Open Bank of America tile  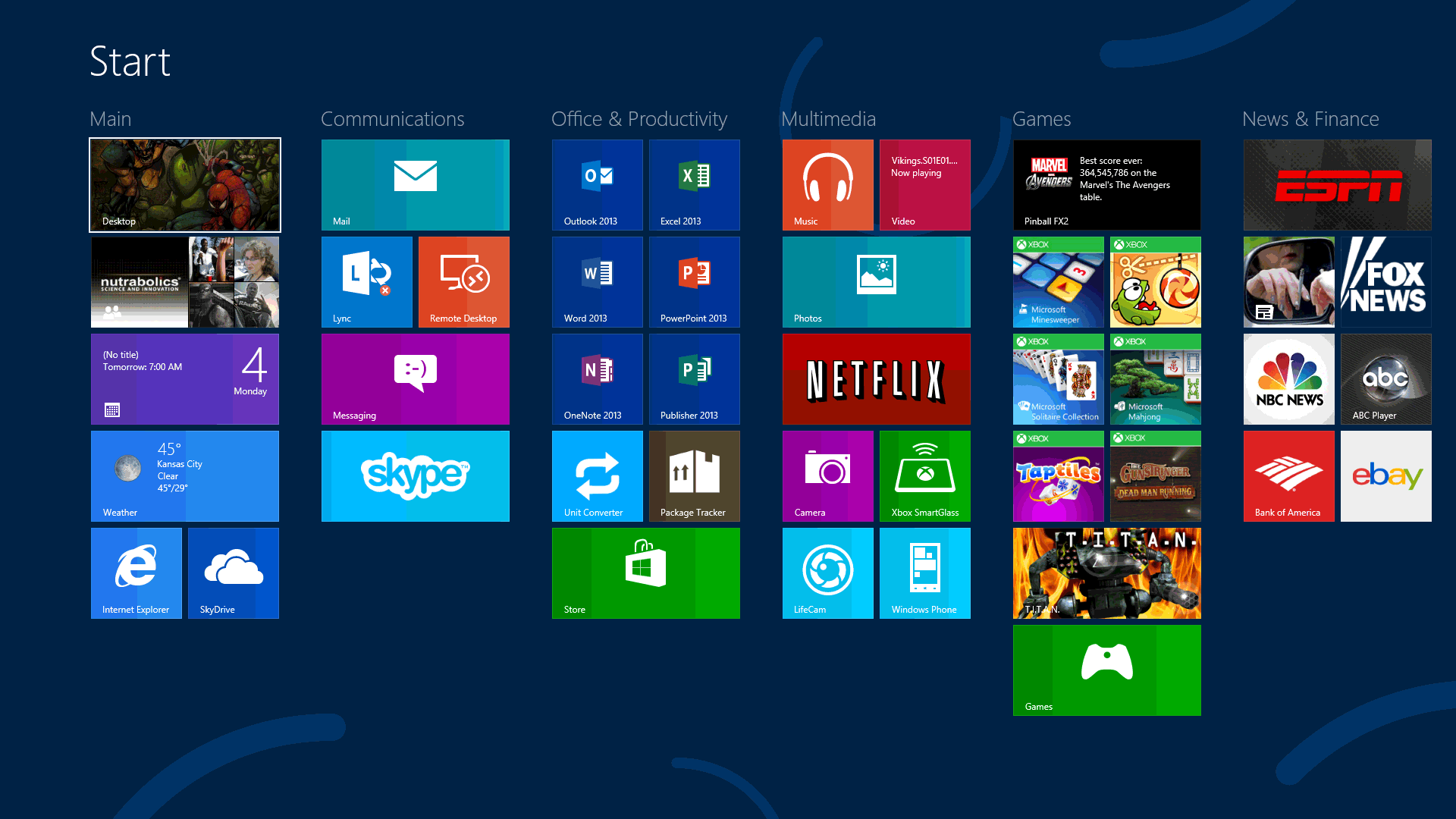[x=1288, y=475]
